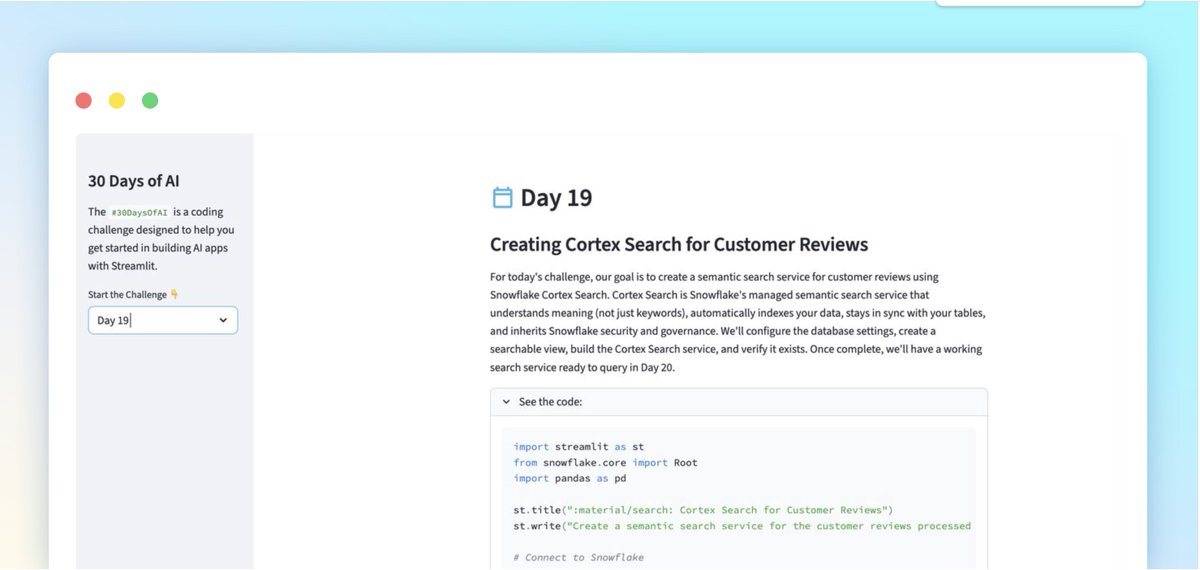Click the #30DaysOfAI code tag
1200x570 pixels.
tap(139, 213)
